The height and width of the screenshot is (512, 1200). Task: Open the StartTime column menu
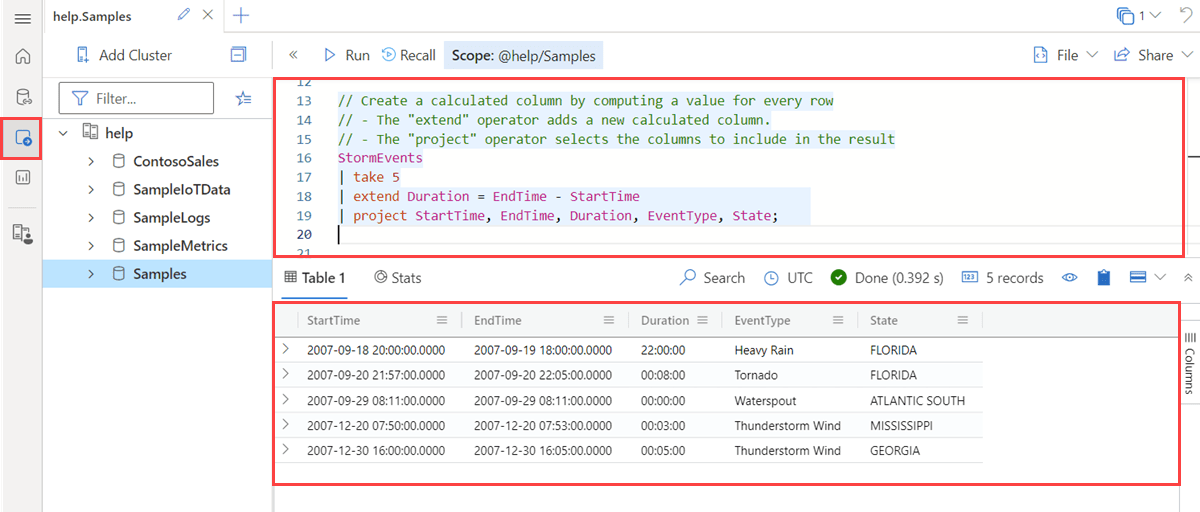click(x=442, y=320)
